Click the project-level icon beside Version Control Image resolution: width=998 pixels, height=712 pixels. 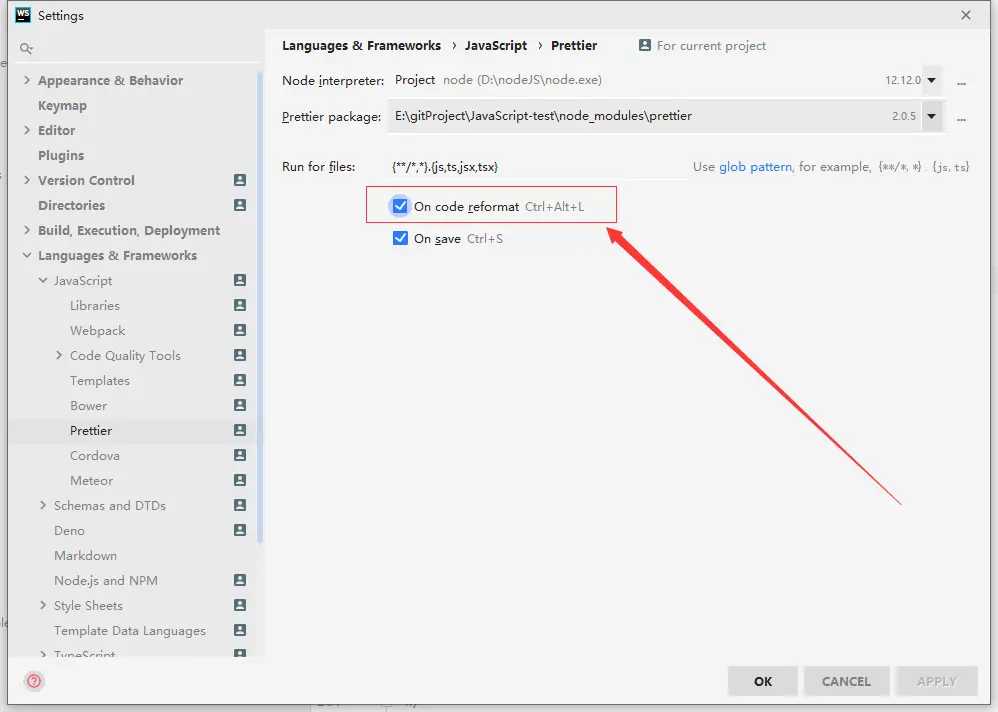[240, 180]
